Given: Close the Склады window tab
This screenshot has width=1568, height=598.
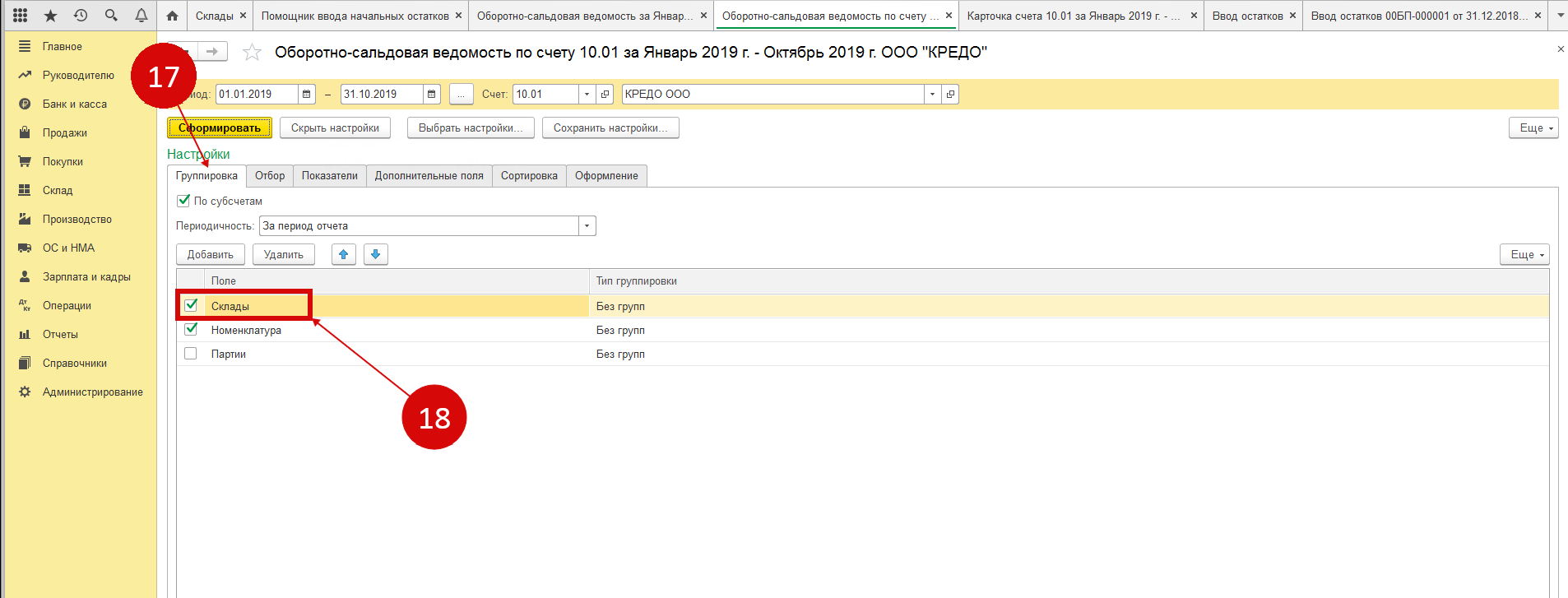Looking at the screenshot, I should tap(243, 16).
